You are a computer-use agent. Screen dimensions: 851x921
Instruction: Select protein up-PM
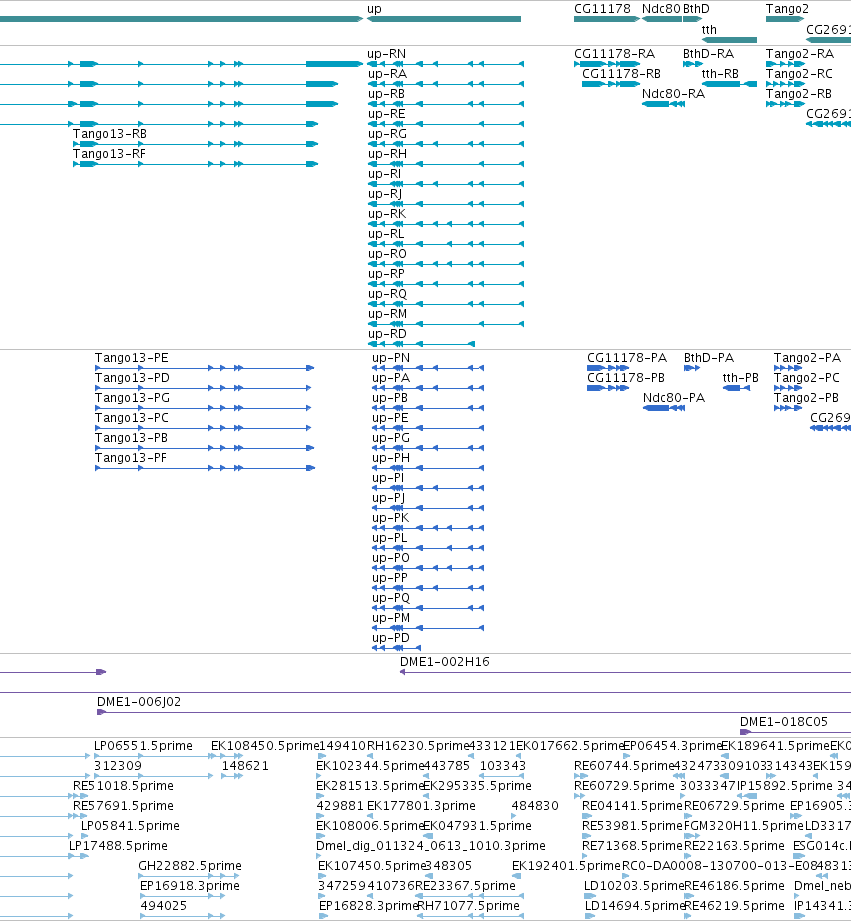pyautogui.click(x=428, y=628)
